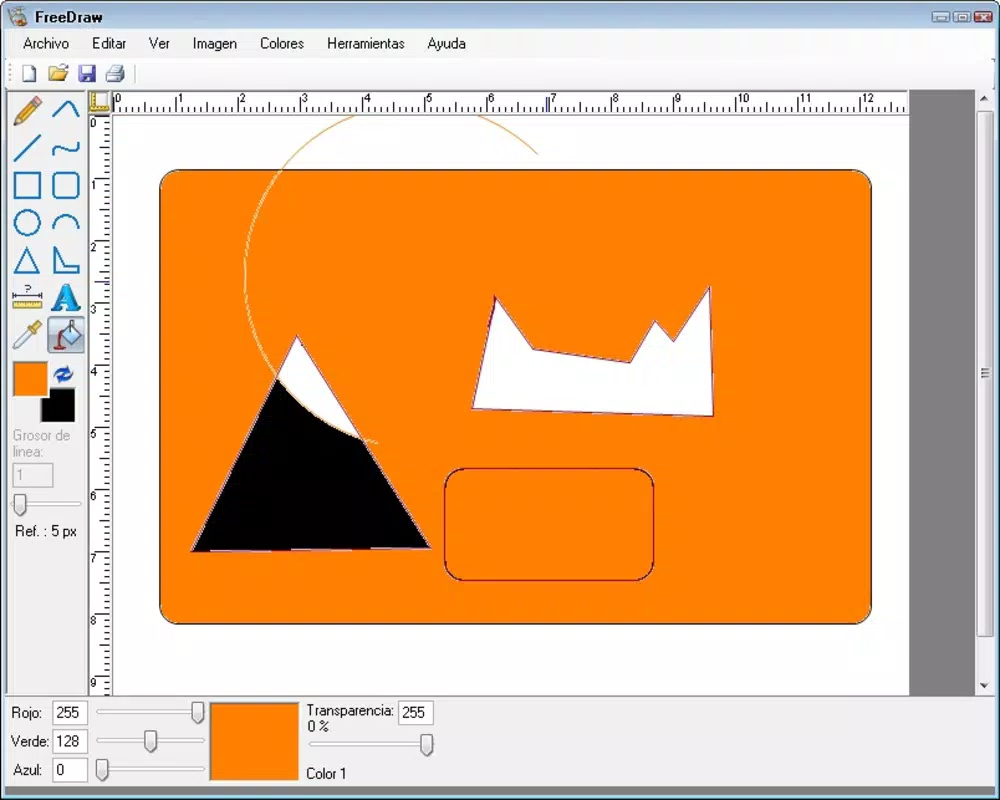The height and width of the screenshot is (800, 1000).
Task: Select the Text tool letter A
Action: (x=66, y=298)
